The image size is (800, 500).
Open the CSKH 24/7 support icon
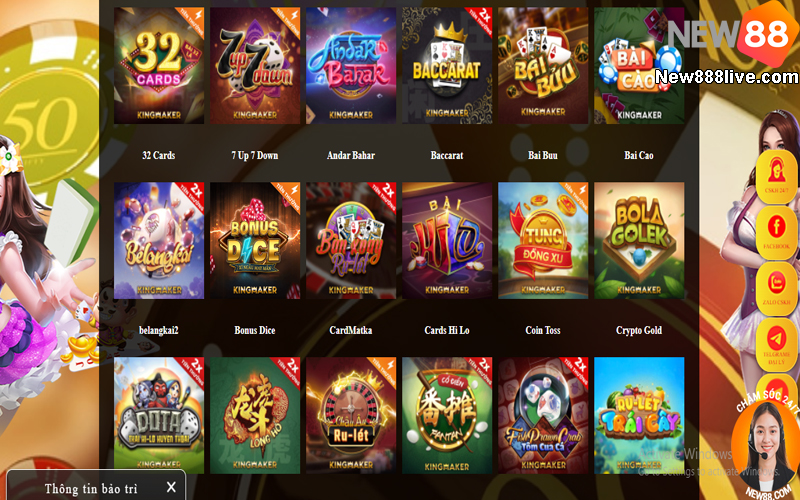(776, 176)
